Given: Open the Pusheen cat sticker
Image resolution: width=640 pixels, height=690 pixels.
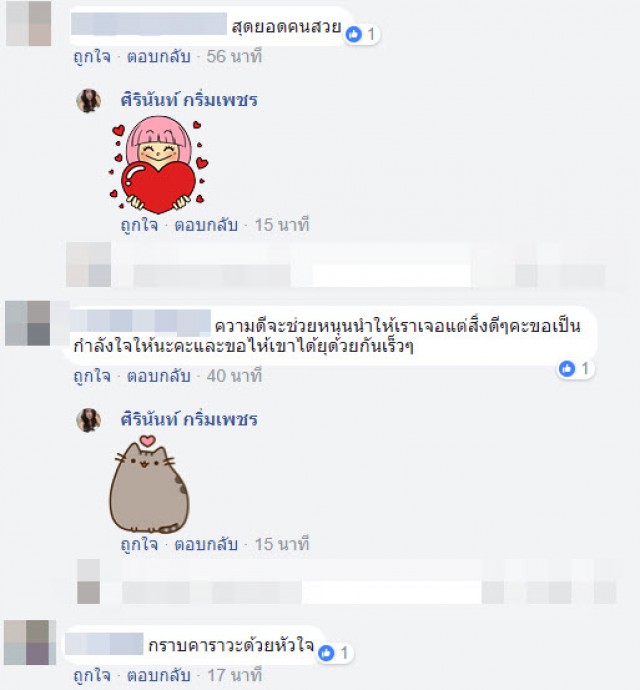Looking at the screenshot, I should pyautogui.click(x=149, y=484).
